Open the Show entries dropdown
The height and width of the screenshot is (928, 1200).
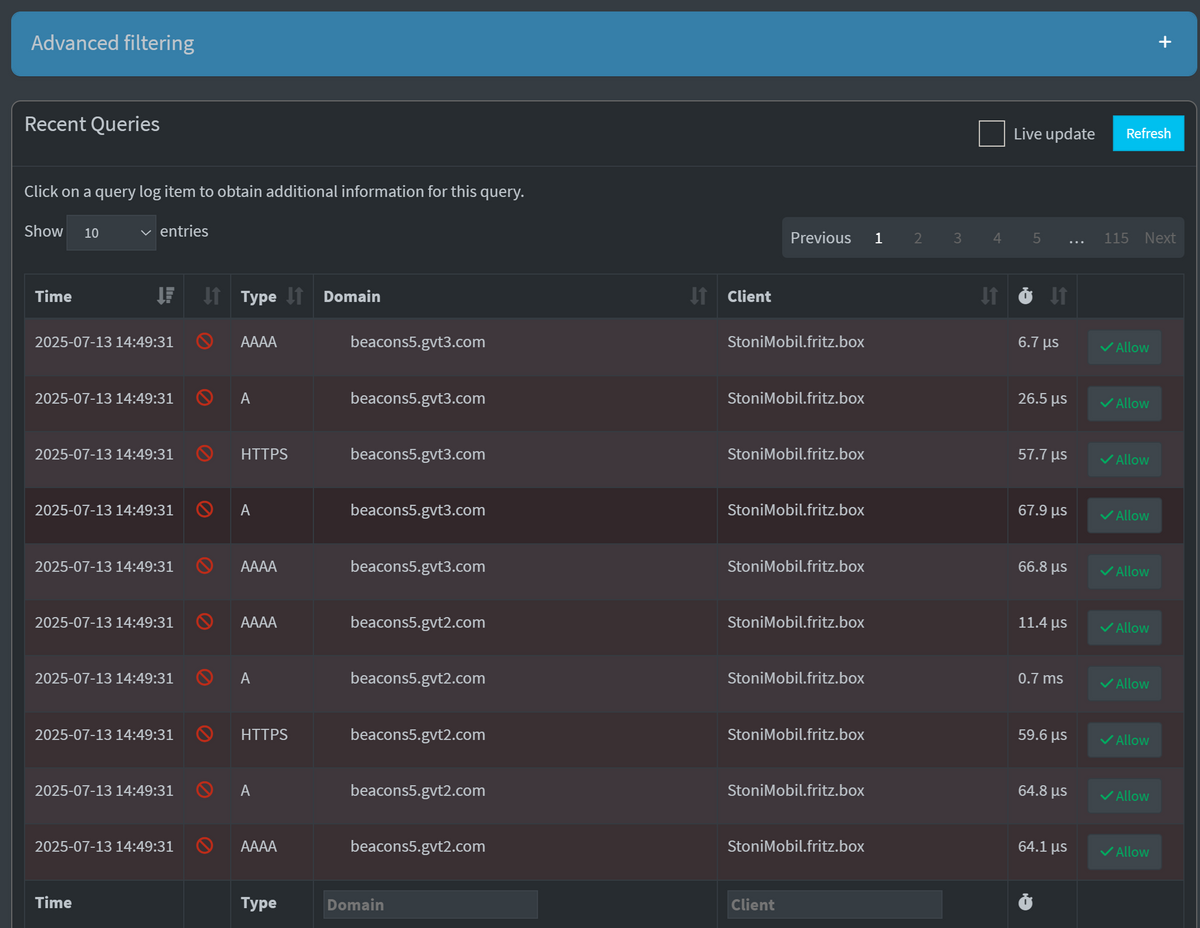[x=111, y=232]
